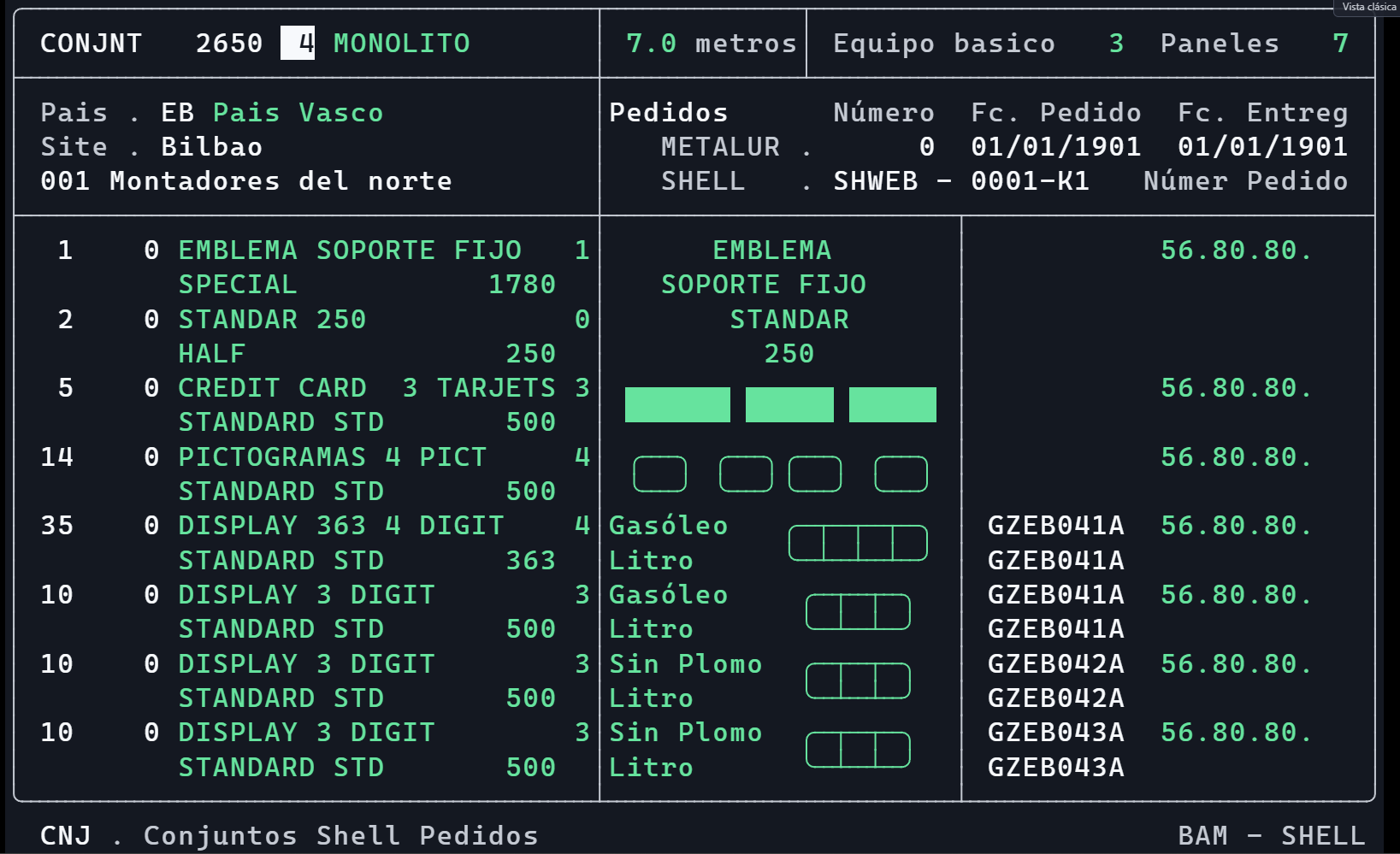
Task: Select the highlighted 4 field after 2650
Action: point(298,43)
